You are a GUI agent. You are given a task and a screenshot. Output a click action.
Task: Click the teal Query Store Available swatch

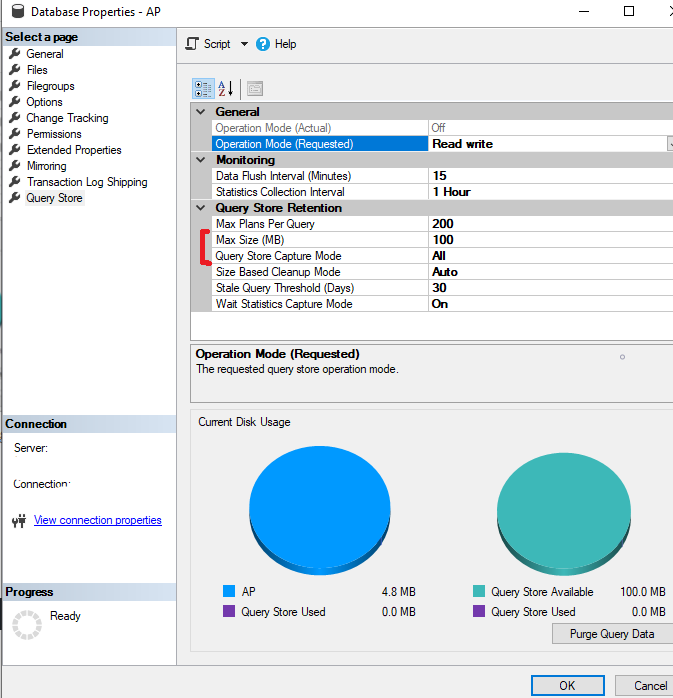[479, 591]
